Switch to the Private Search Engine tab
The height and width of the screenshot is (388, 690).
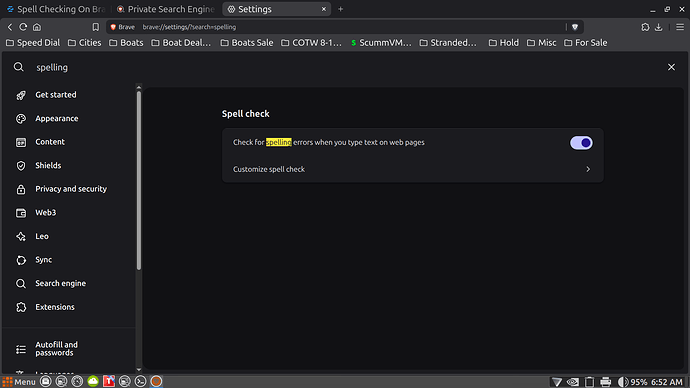click(165, 9)
